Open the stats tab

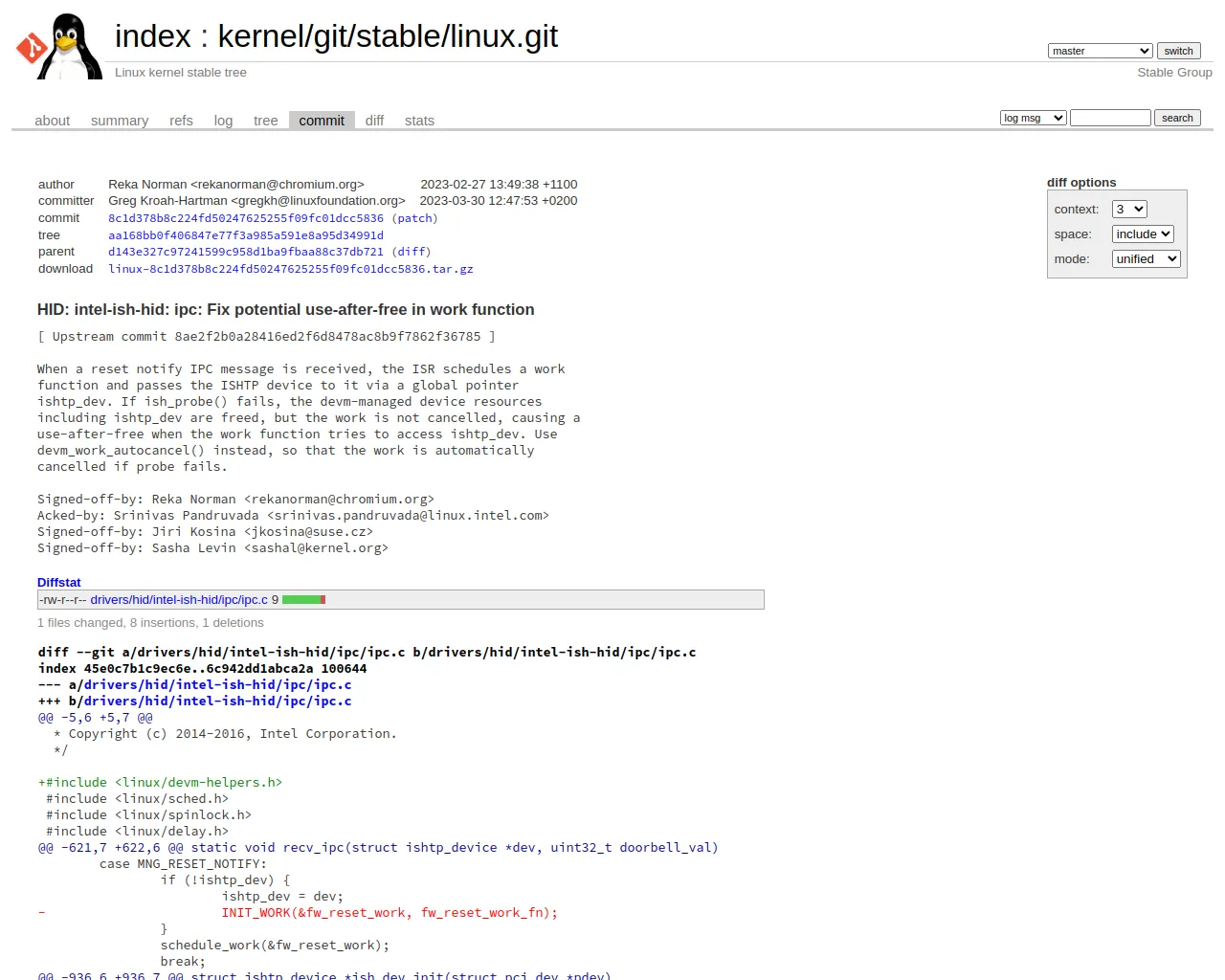[419, 121]
